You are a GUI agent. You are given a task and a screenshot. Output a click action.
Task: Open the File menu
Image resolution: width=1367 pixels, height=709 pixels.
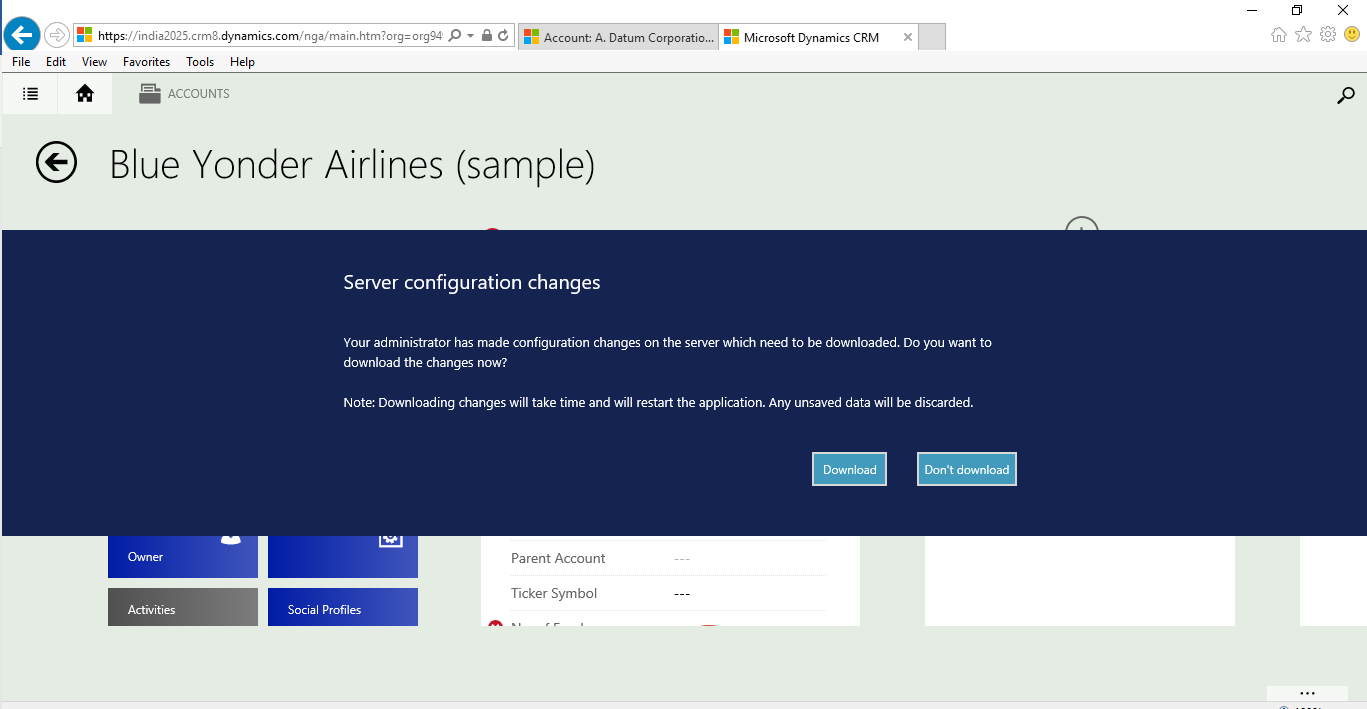pos(21,62)
